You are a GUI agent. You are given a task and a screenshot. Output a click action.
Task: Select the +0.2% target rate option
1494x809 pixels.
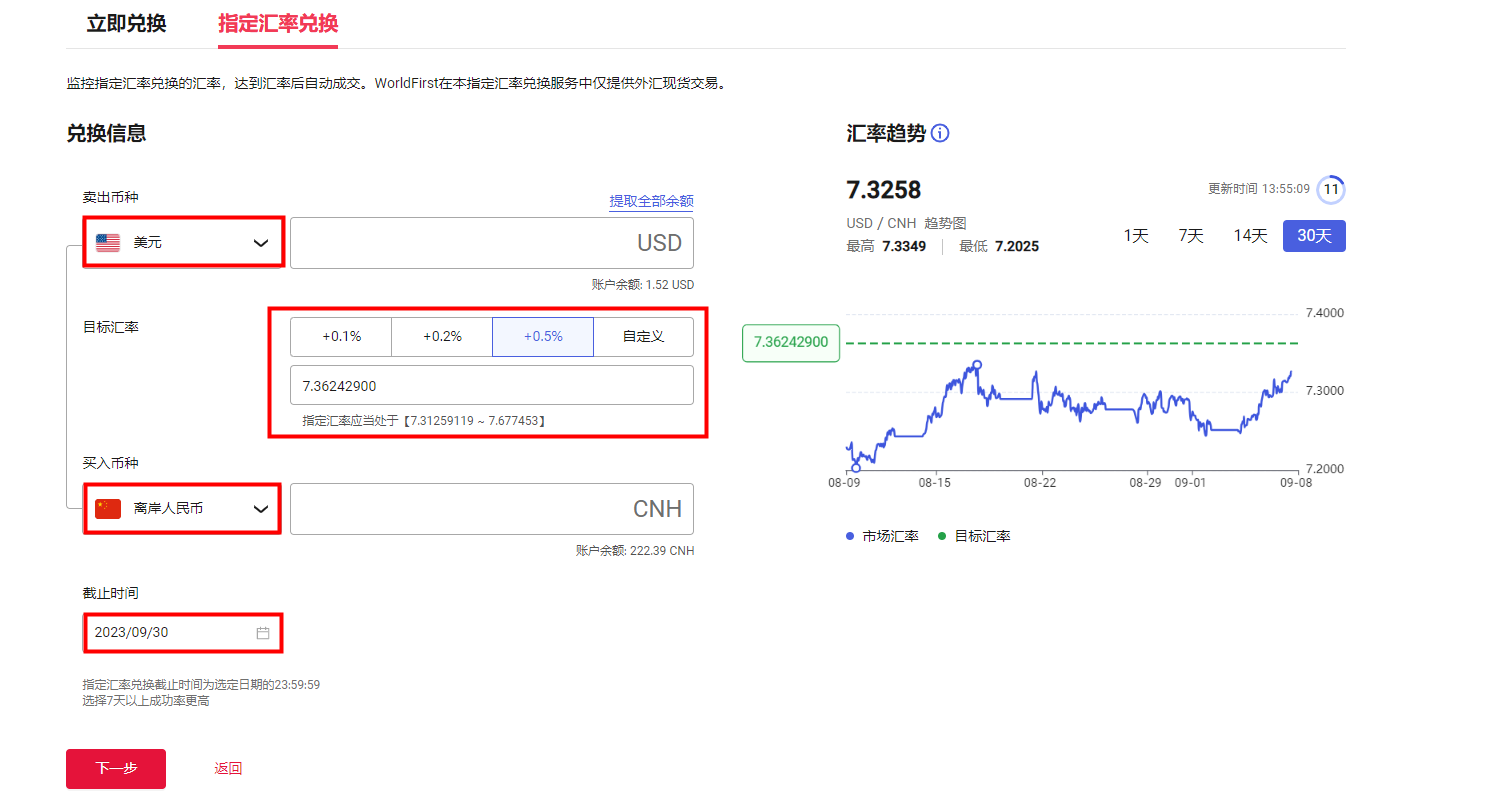pos(442,337)
